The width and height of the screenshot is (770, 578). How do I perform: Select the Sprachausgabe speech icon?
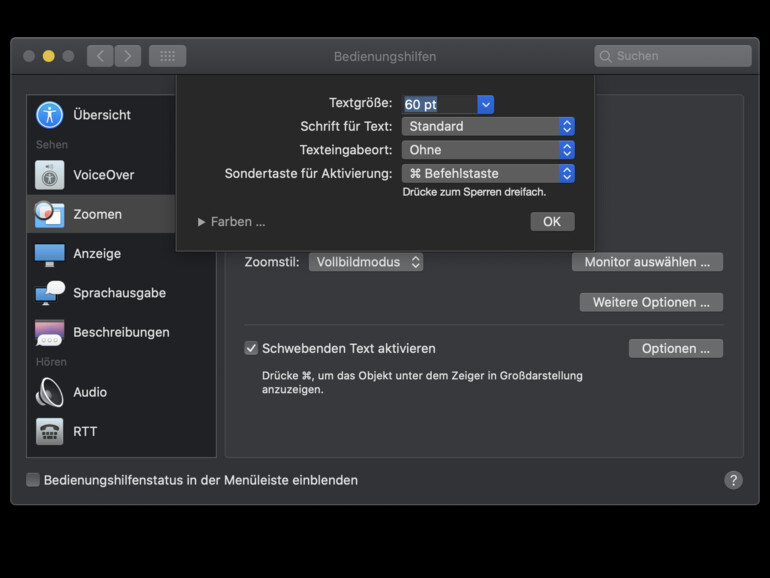tap(49, 293)
